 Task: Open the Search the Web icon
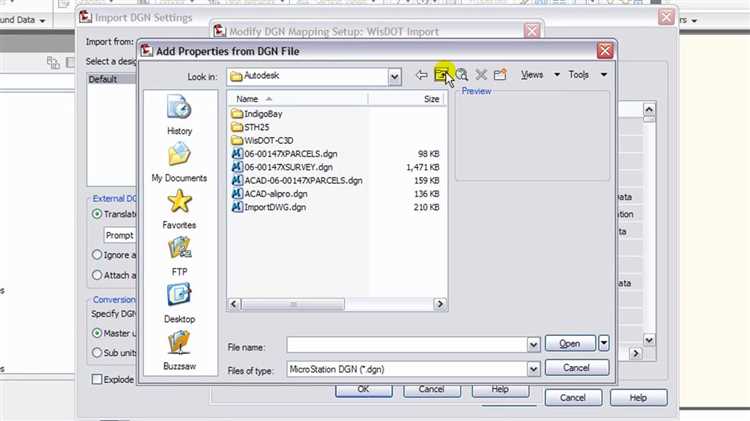click(462, 75)
